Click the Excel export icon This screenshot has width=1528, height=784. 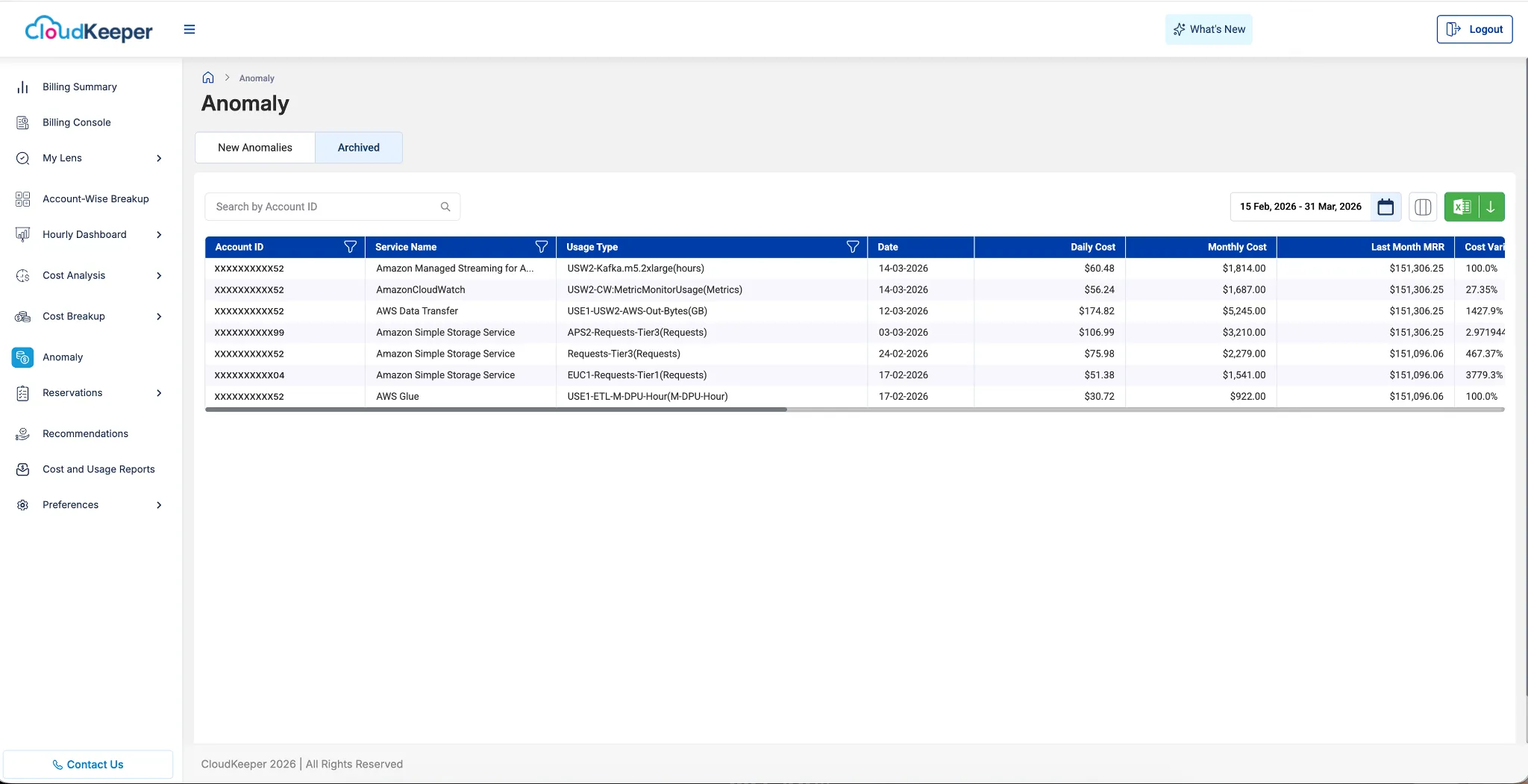click(1462, 207)
